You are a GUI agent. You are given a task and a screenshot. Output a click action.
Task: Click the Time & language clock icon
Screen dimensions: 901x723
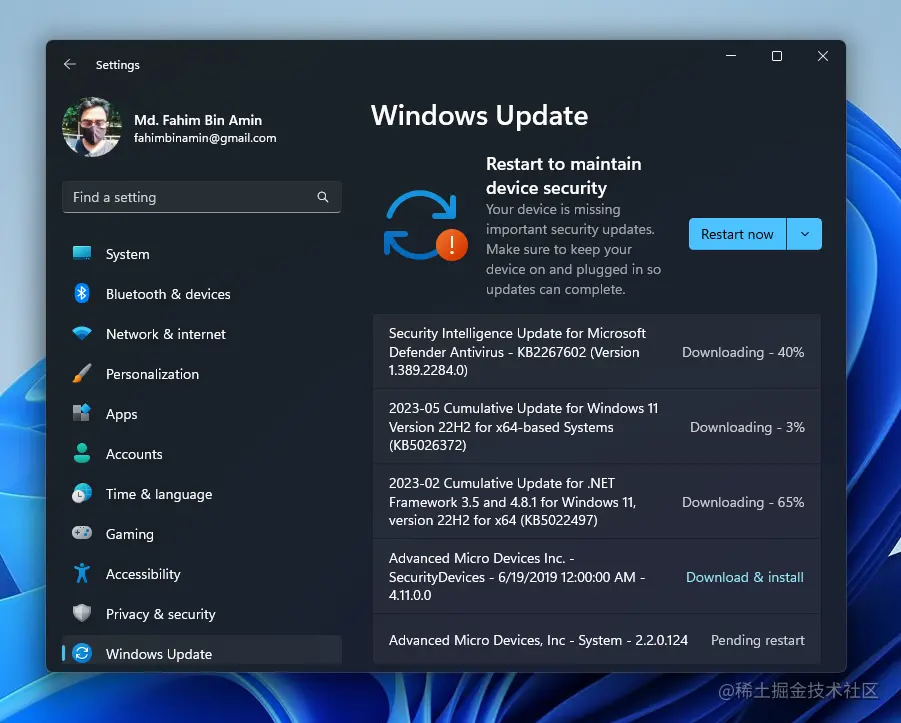pyautogui.click(x=81, y=494)
